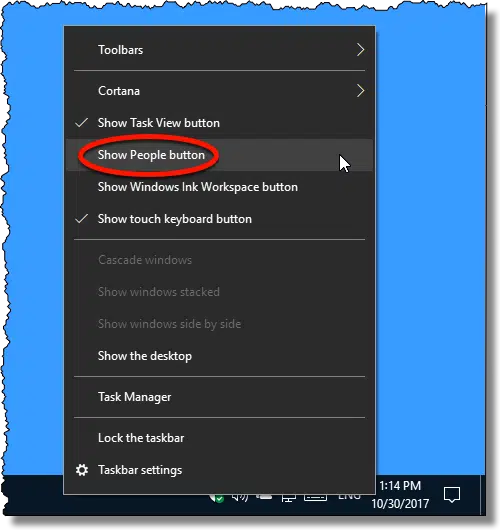Open the Toolbars submenu

click(x=219, y=50)
